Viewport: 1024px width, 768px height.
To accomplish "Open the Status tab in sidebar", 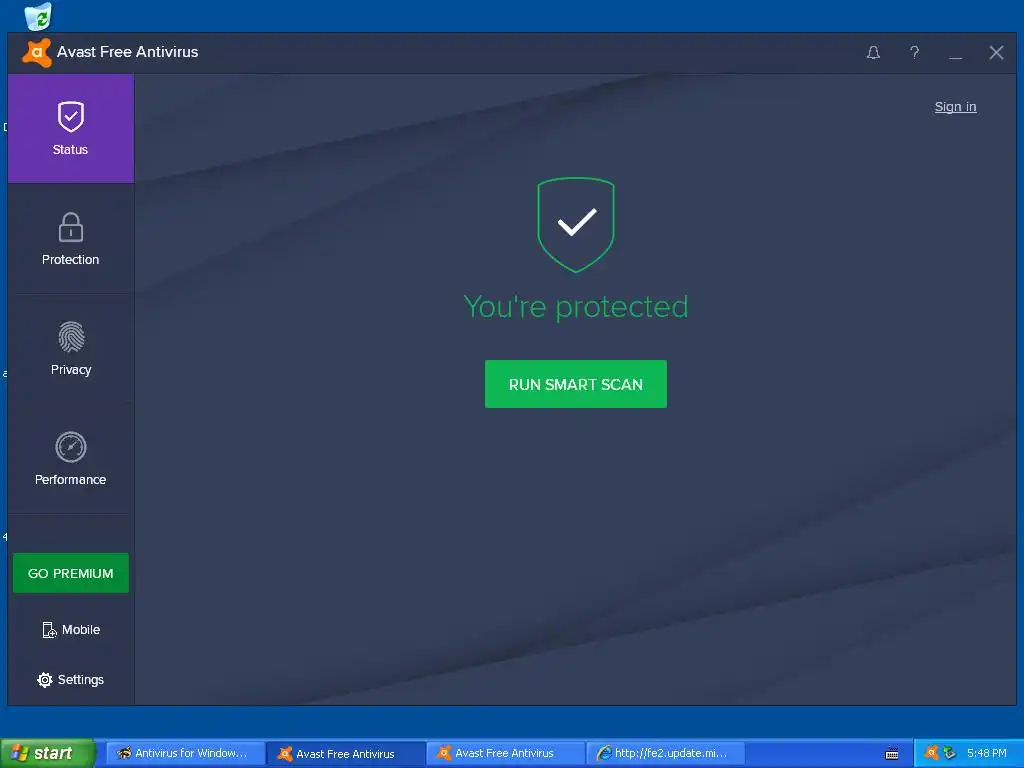I will pos(71,128).
